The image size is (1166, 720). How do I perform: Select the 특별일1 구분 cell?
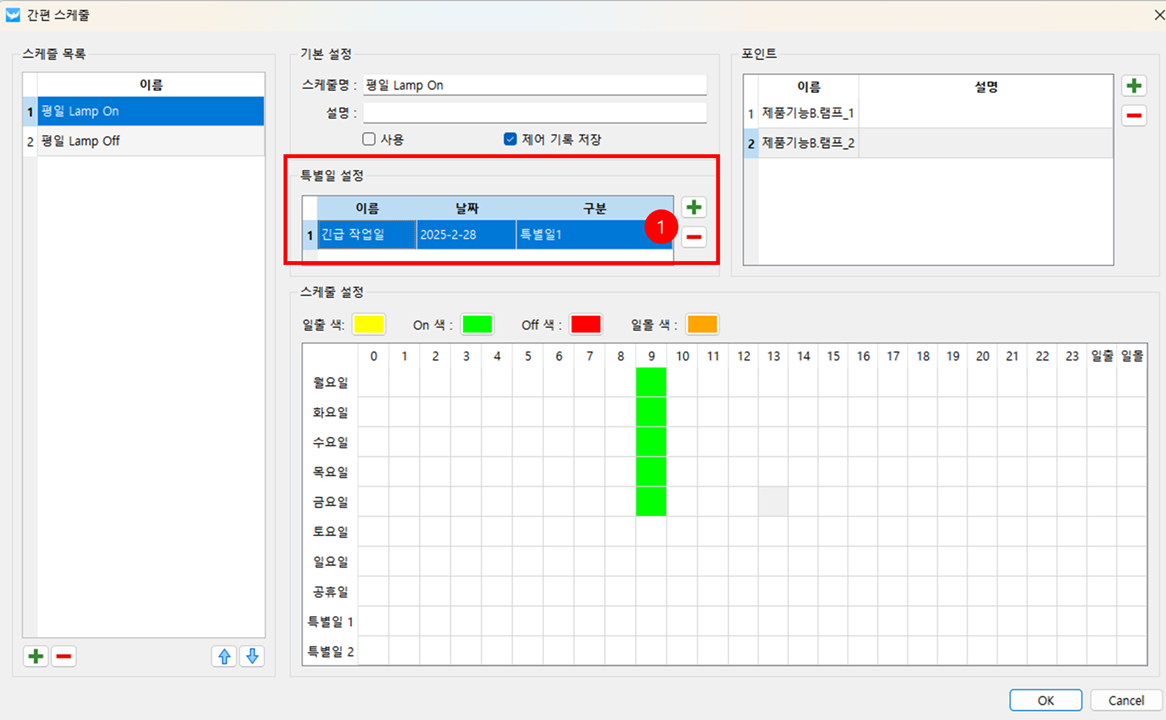(x=580, y=235)
